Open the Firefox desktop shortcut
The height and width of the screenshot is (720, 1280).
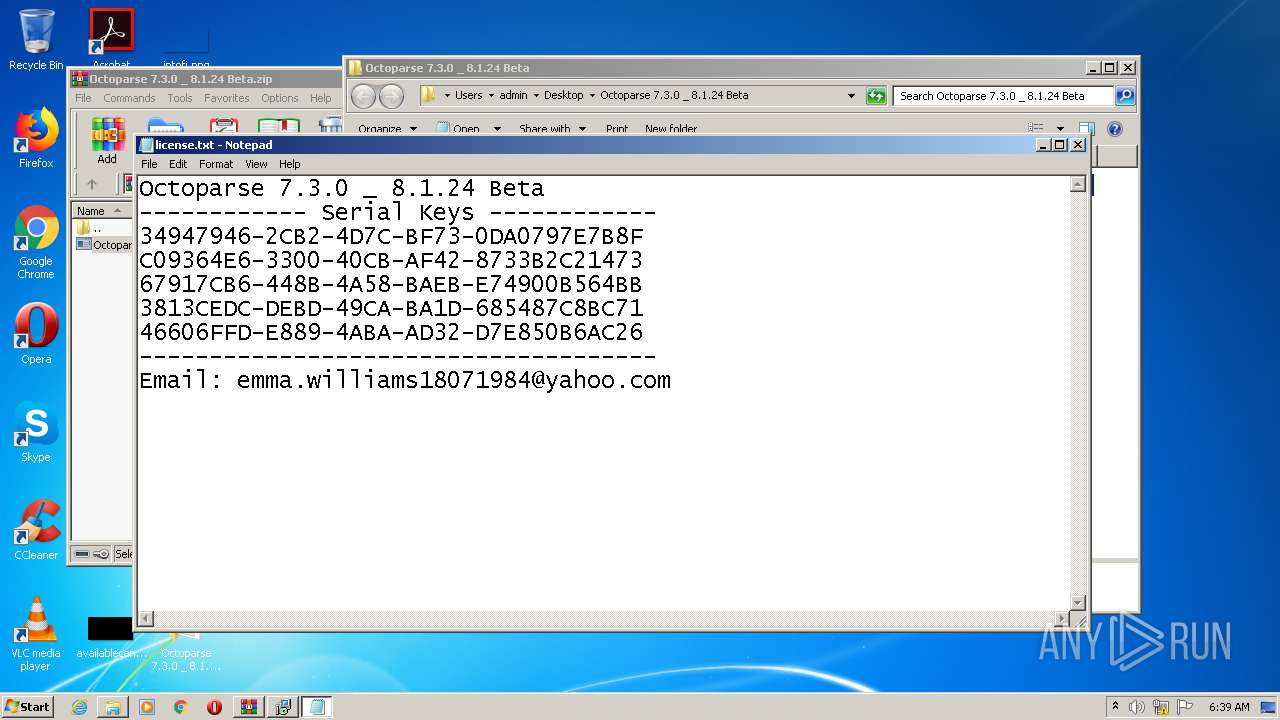tap(36, 138)
